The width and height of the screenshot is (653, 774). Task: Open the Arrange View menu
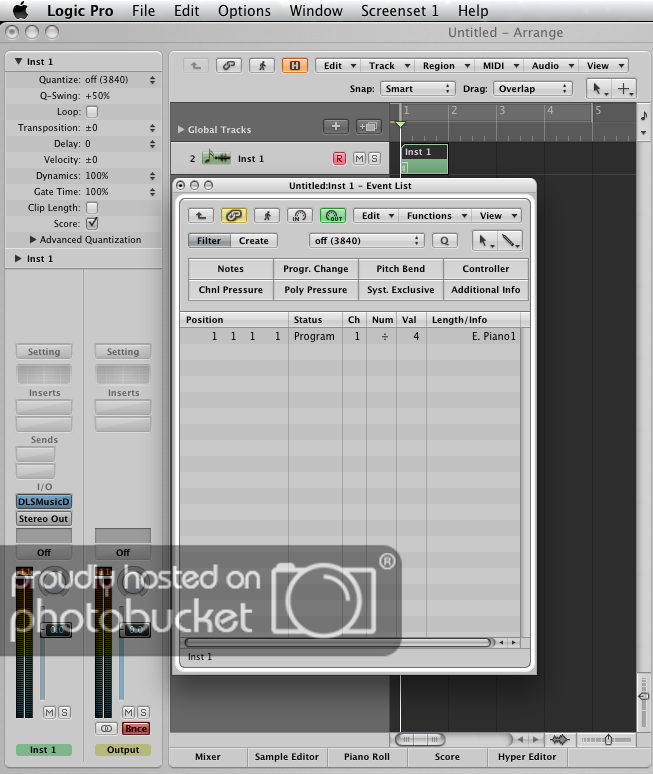pyautogui.click(x=604, y=66)
